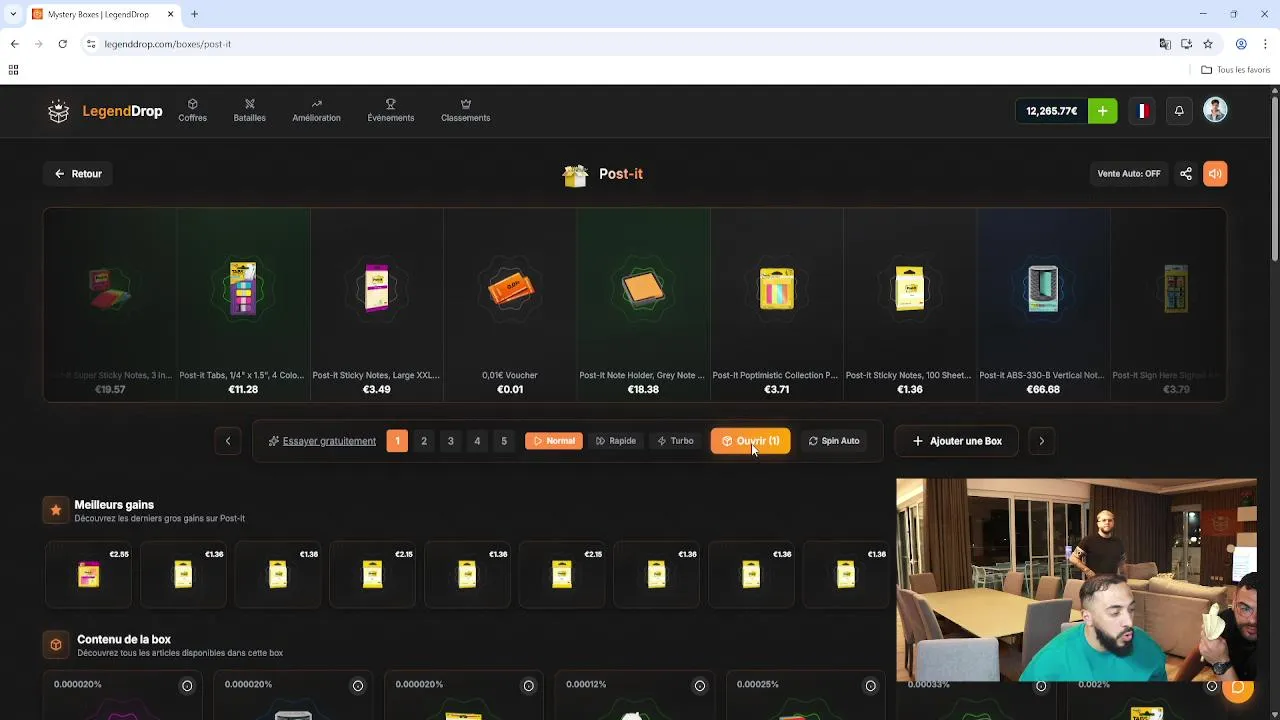Image resolution: width=1280 pixels, height=720 pixels.
Task: Share this box via share icon
Action: tap(1186, 174)
